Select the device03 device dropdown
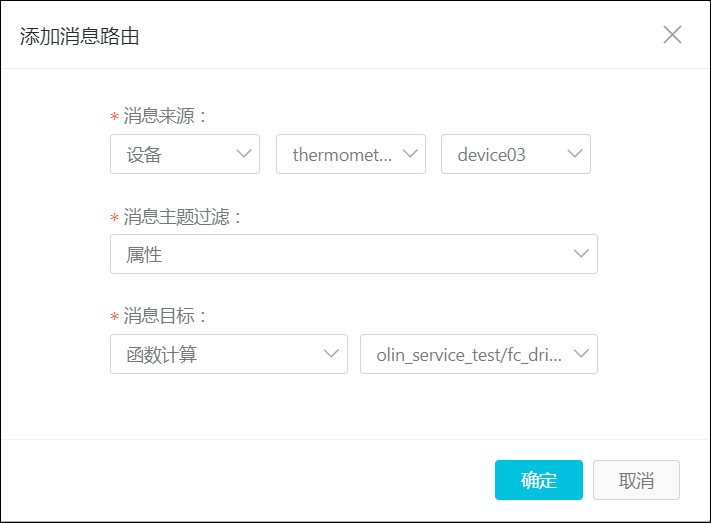Image resolution: width=711 pixels, height=523 pixels. 516,154
